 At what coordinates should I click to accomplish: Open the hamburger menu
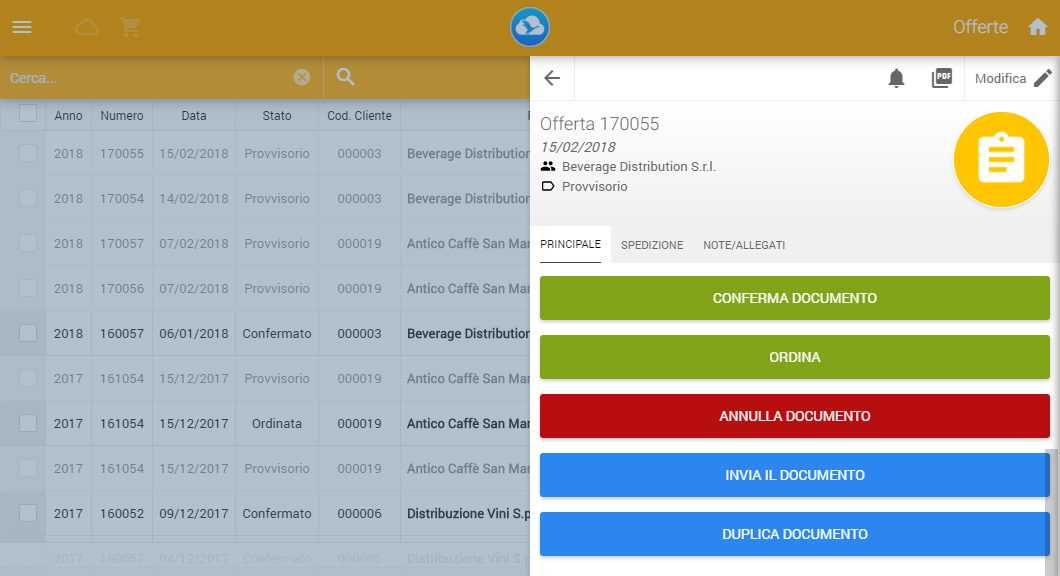(22, 27)
